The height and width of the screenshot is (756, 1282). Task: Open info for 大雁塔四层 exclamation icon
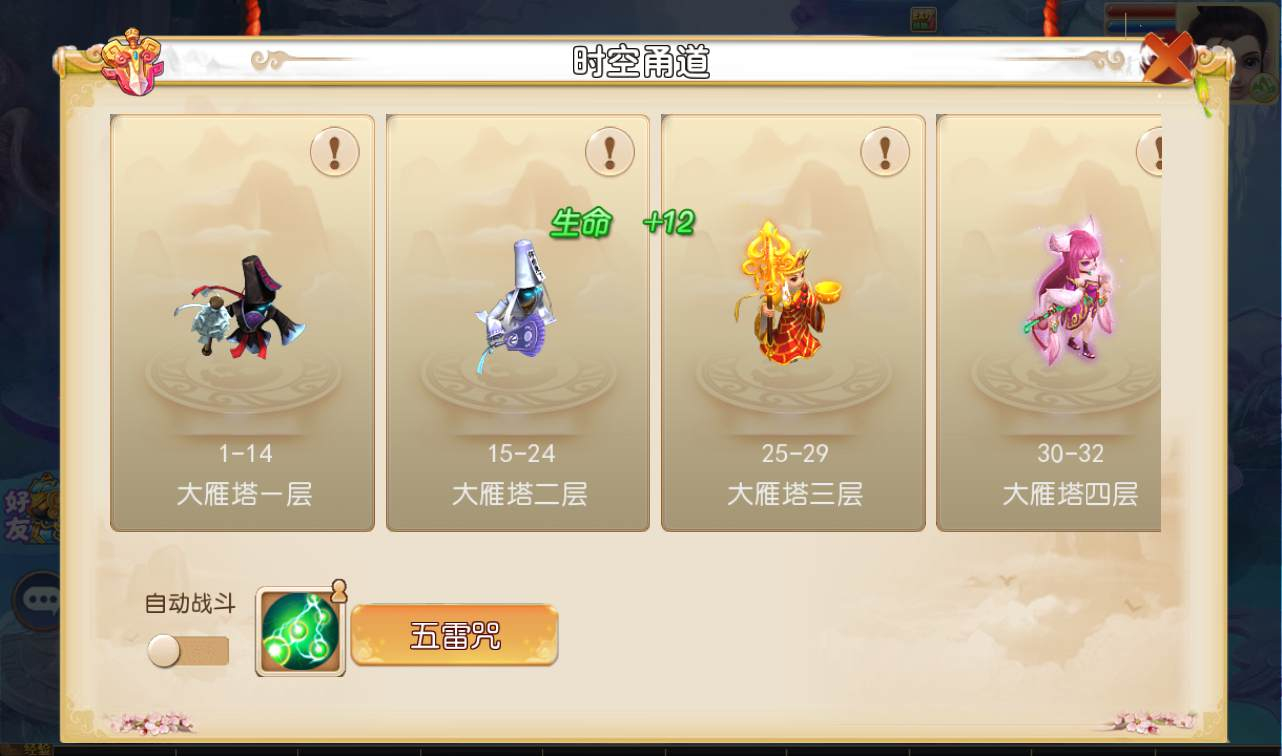point(1150,152)
